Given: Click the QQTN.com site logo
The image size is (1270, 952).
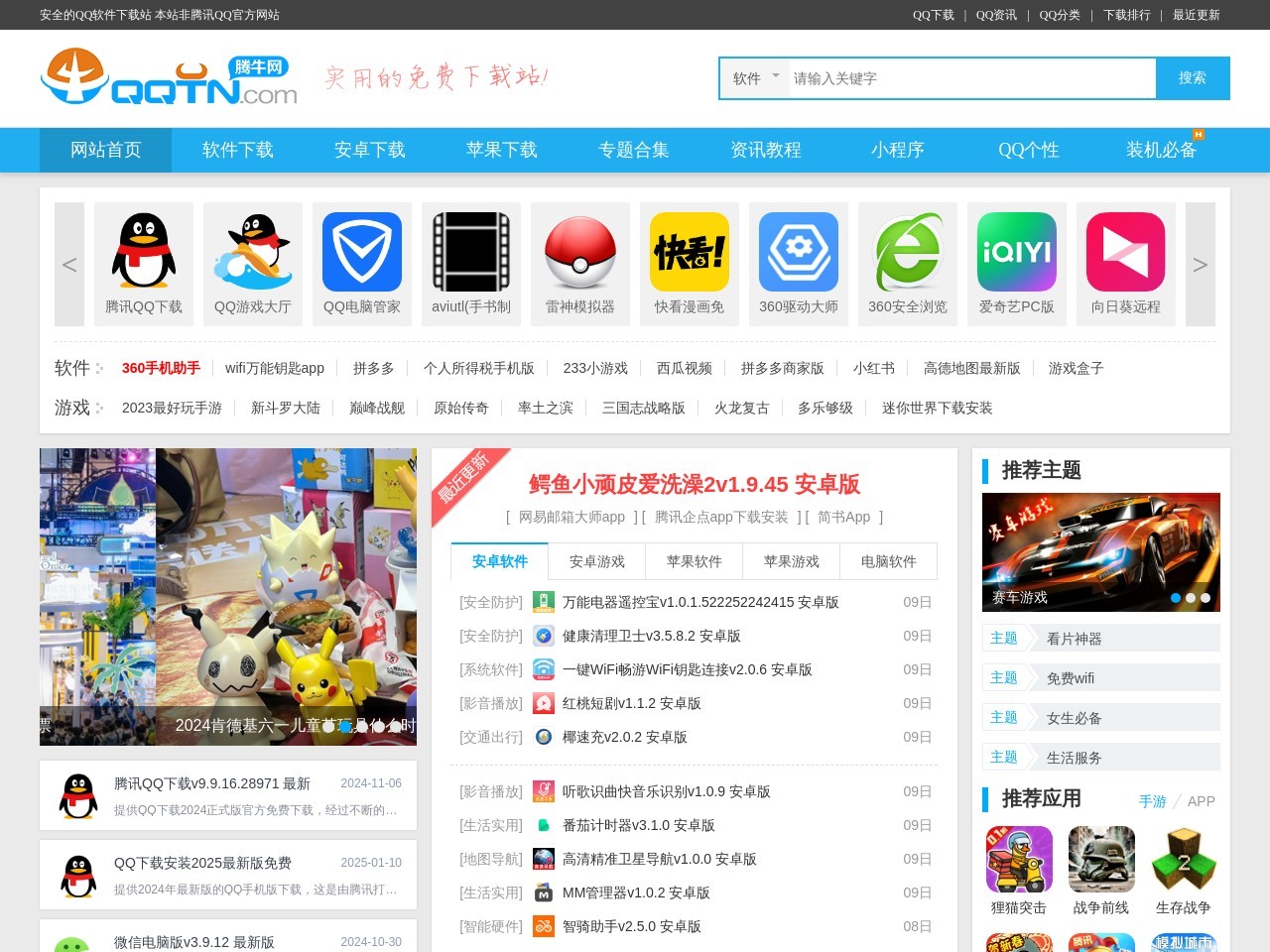Looking at the screenshot, I should 169,77.
